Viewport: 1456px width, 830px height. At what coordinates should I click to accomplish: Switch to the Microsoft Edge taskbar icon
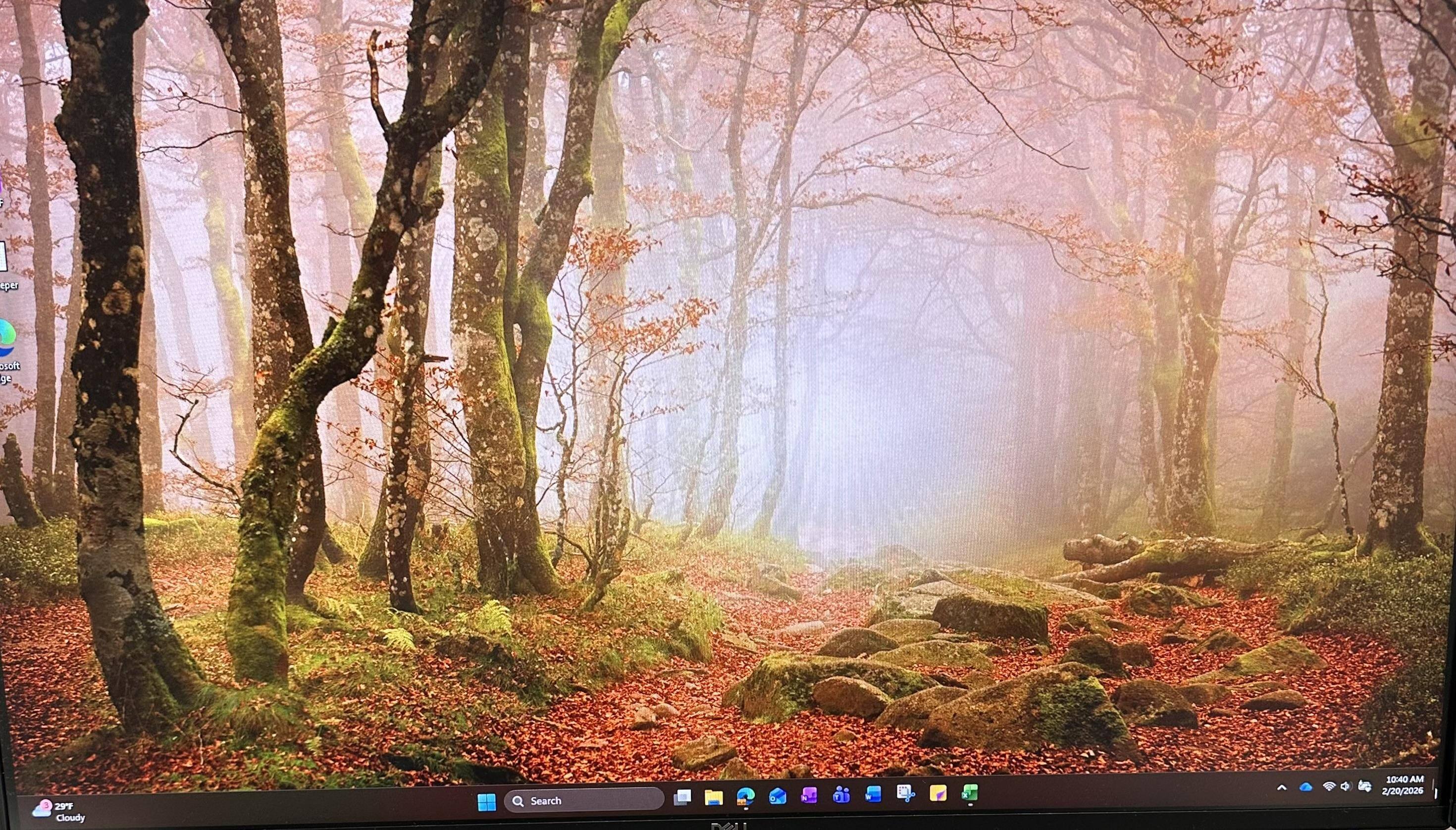[x=746, y=796]
